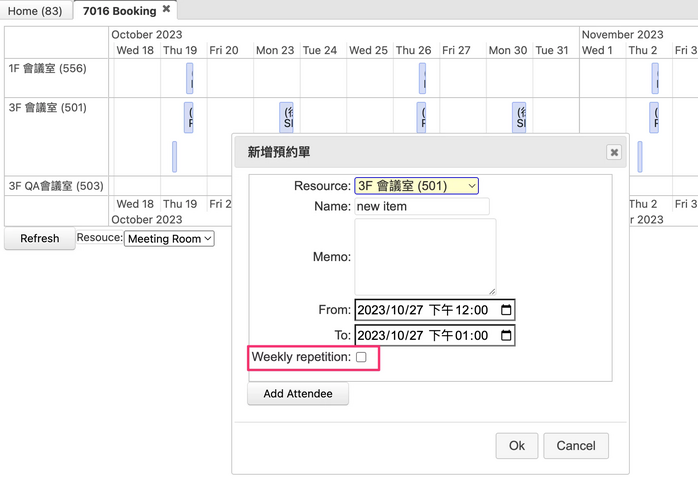Image resolution: width=698 pixels, height=479 pixels.
Task: Open the Resource dropdown in dialog
Action: coord(416,186)
